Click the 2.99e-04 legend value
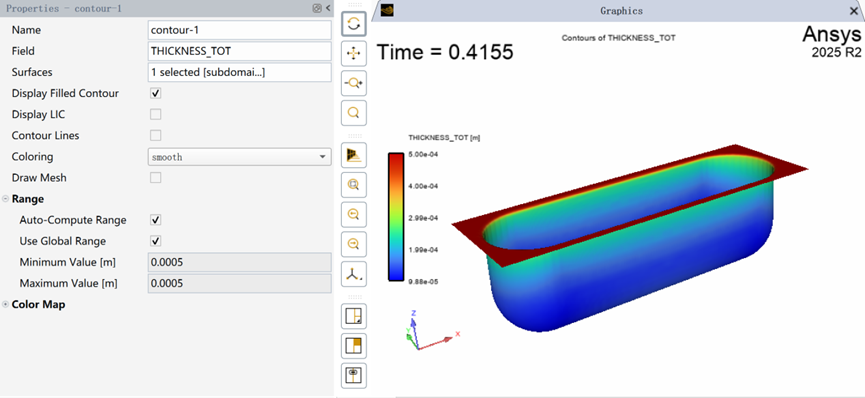The width and height of the screenshot is (865, 398). [x=423, y=218]
